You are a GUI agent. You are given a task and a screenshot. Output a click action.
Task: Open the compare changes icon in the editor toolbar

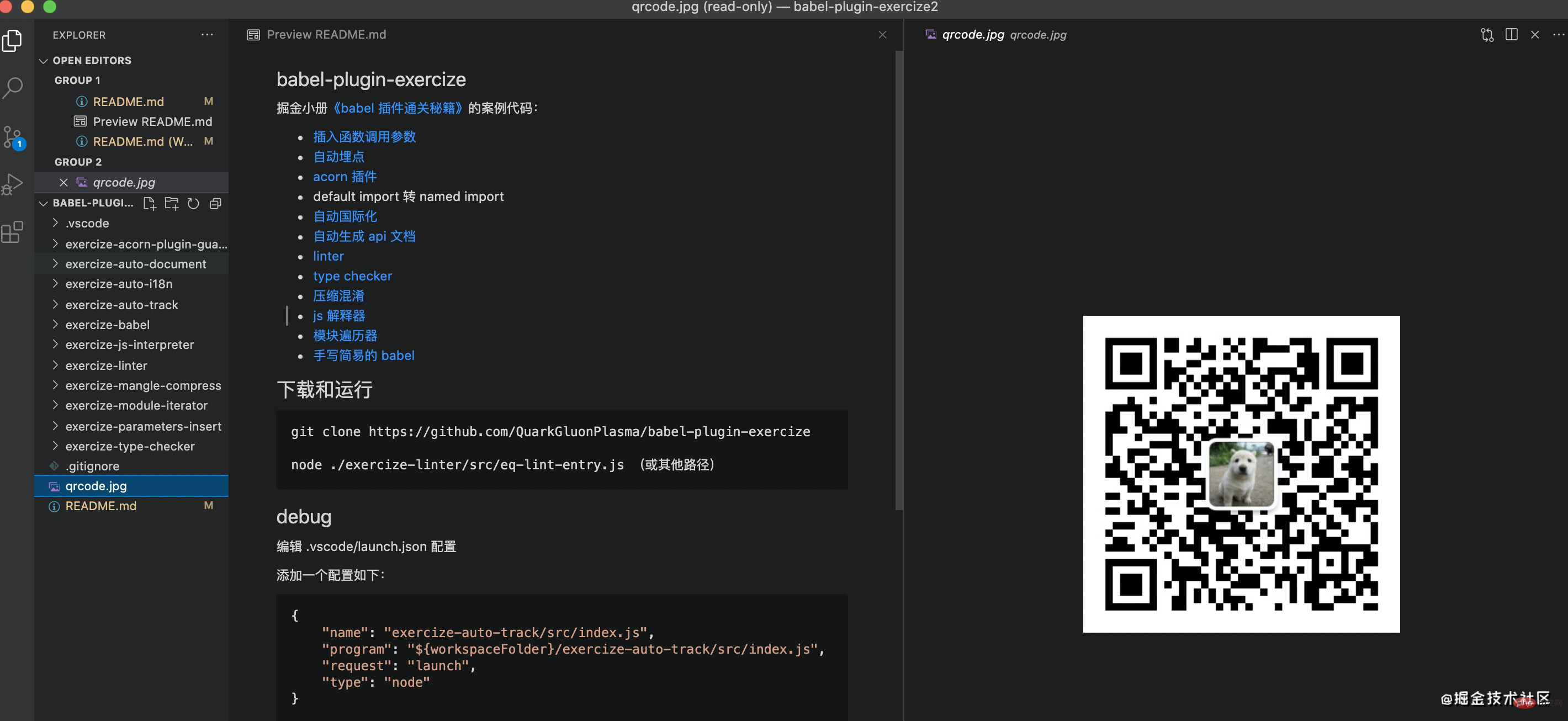click(x=1487, y=35)
